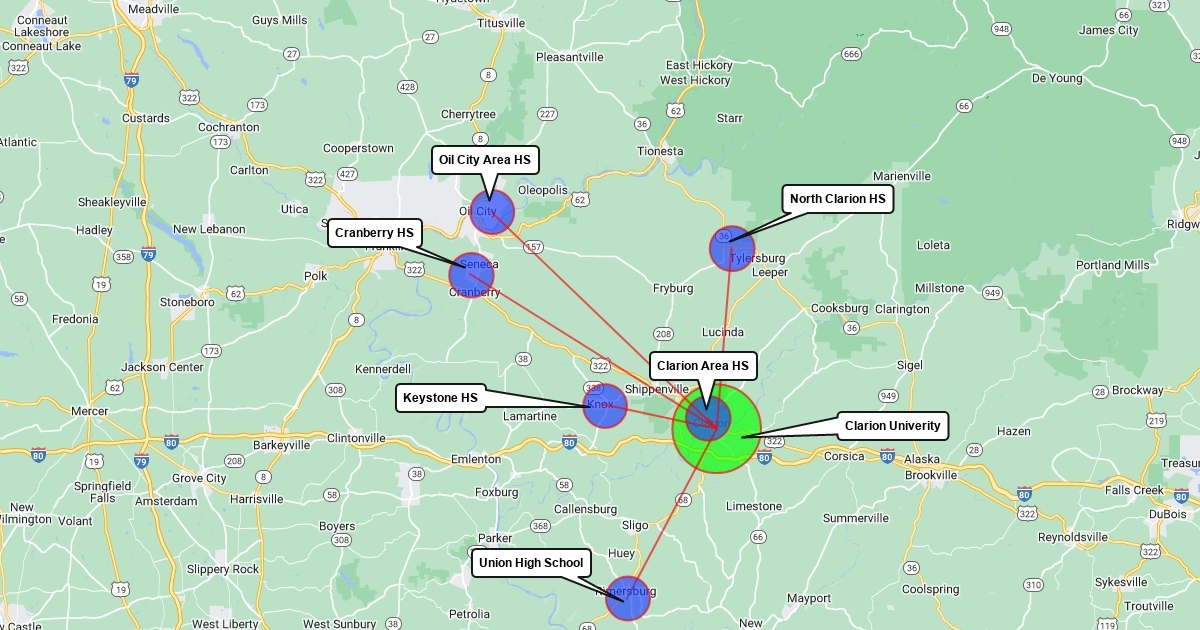Select the Keystone HS blue circle at Knox

604,406
